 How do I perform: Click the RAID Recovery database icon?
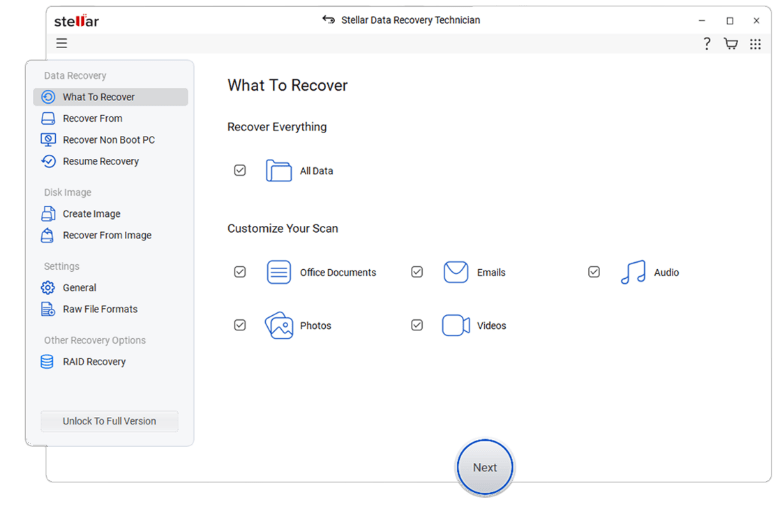coord(47,362)
